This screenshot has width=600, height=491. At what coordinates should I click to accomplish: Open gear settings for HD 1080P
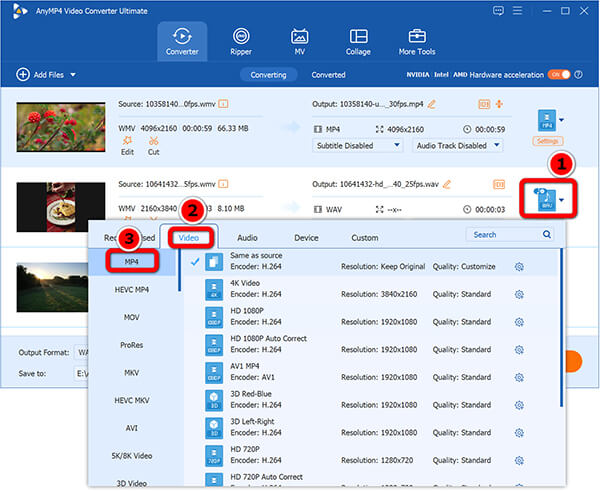point(519,322)
